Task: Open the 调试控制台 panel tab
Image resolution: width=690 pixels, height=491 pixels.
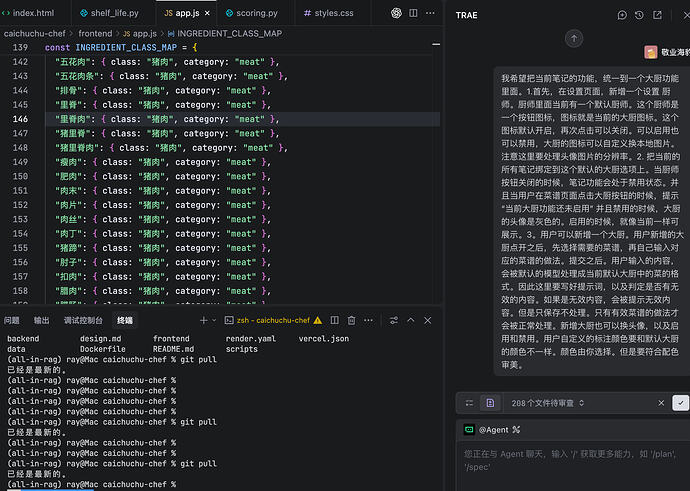Action: point(83,320)
